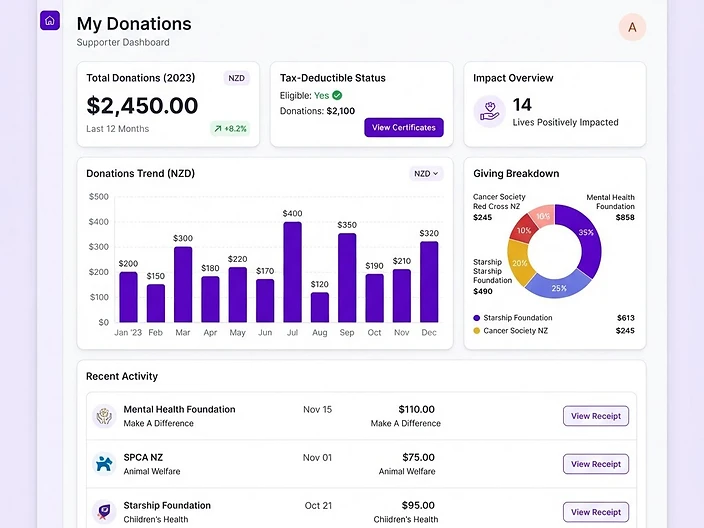Screen dimensions: 704x528
Task: View receipt for Mental Health Foundation donation
Action: 596,416
